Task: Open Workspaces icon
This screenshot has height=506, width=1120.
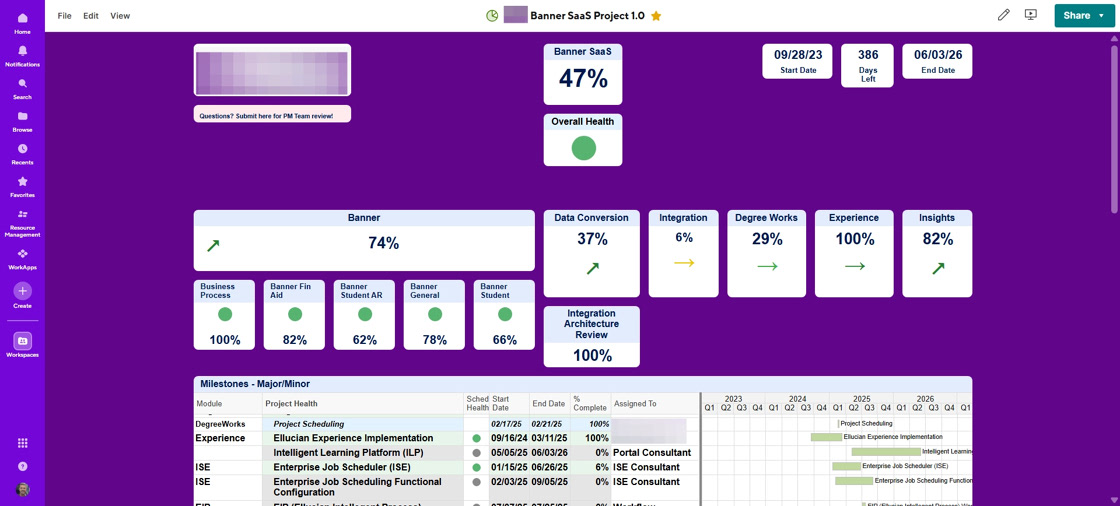Action: 22,342
